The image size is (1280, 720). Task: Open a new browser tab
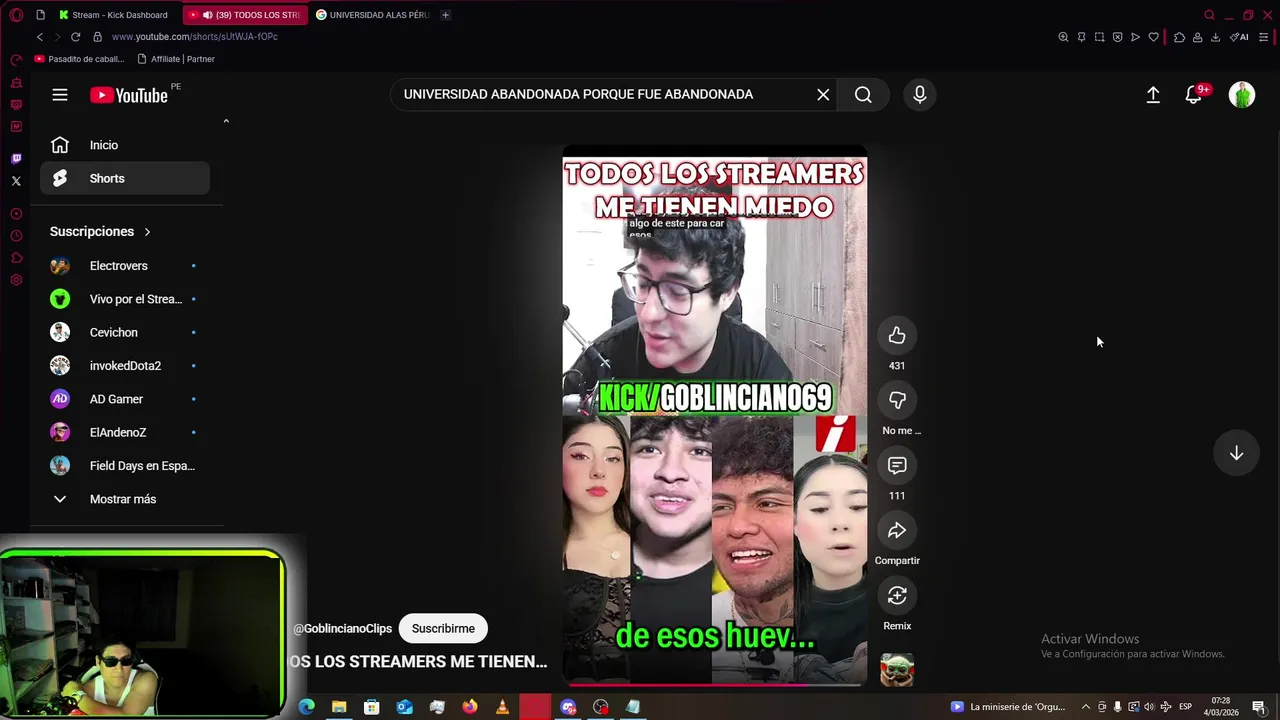tap(446, 15)
